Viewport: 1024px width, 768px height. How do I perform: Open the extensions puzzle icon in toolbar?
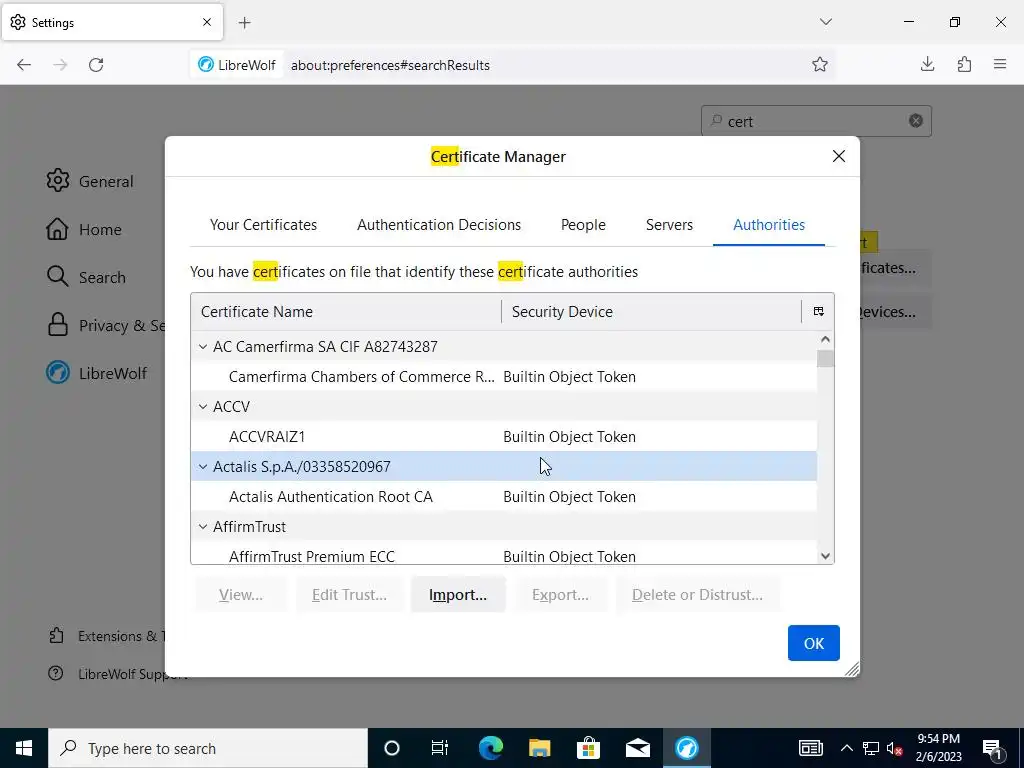(964, 64)
